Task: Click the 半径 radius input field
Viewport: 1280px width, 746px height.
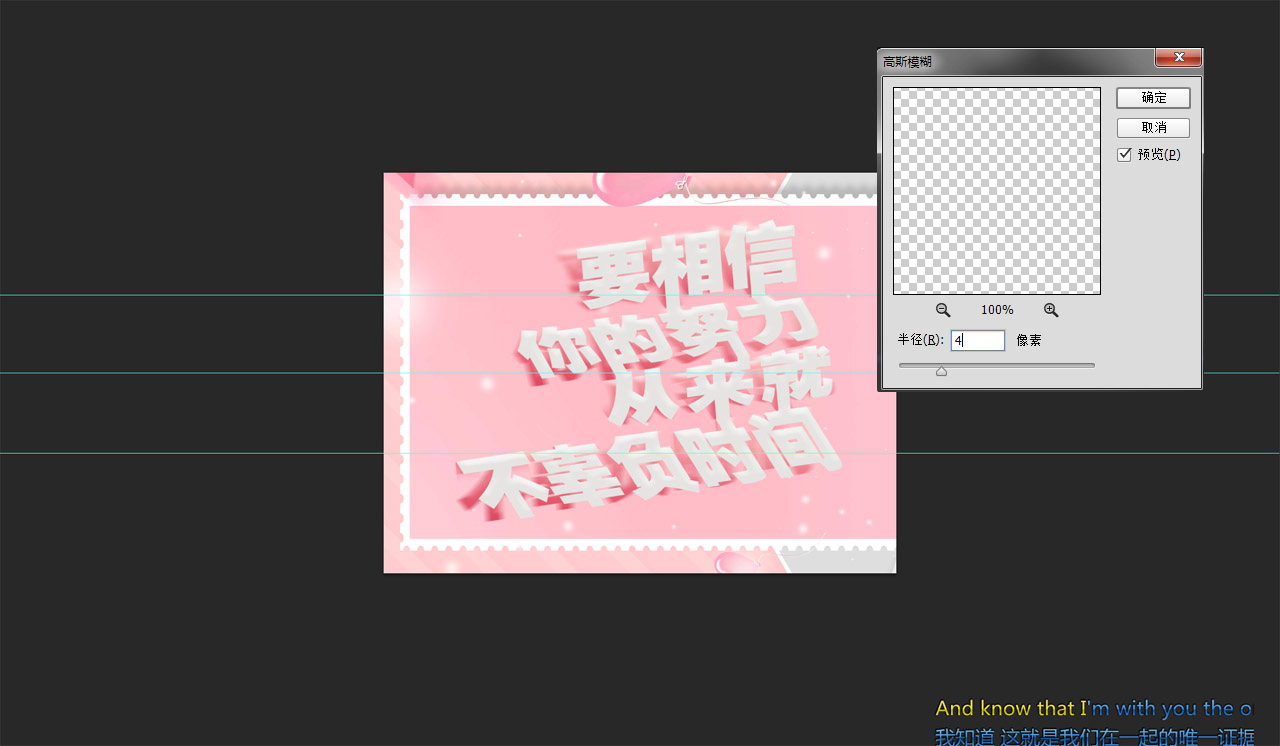Action: pos(977,340)
